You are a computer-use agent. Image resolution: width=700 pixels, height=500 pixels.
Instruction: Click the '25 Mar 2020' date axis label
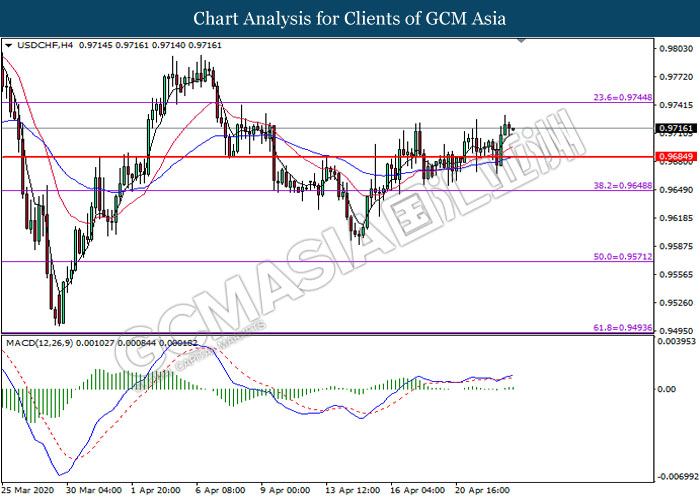(30, 490)
